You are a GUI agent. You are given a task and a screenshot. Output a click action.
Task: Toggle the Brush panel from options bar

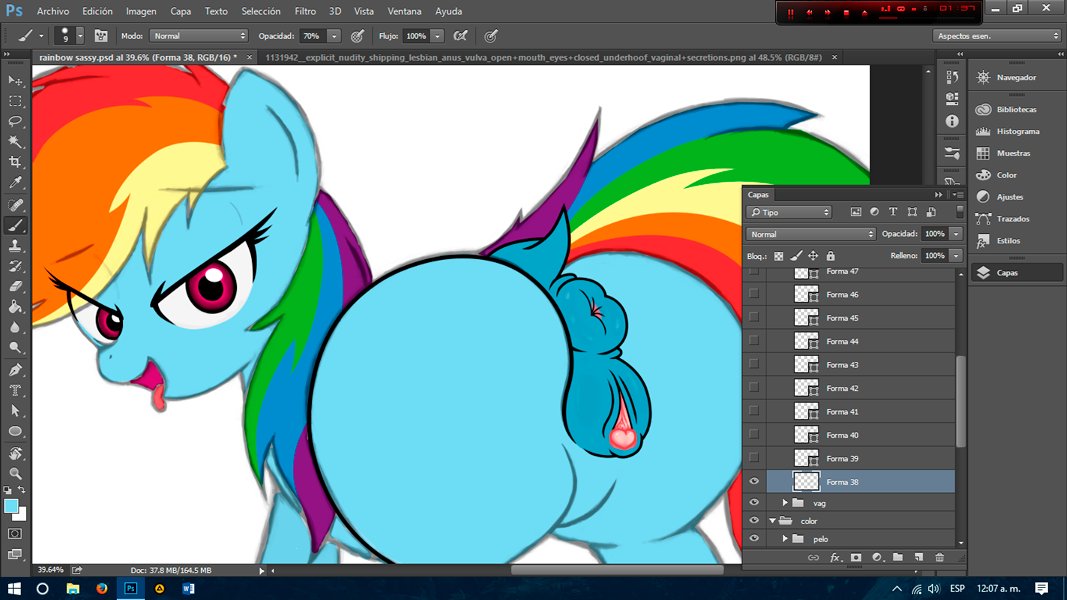(x=101, y=36)
